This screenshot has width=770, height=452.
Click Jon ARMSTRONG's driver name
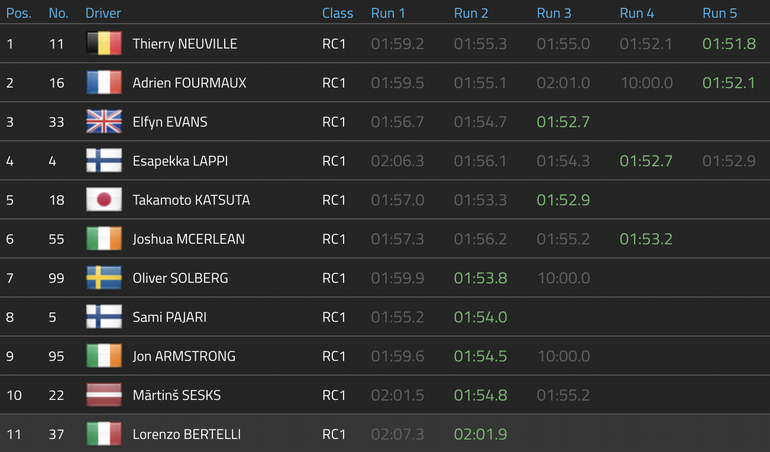point(184,356)
